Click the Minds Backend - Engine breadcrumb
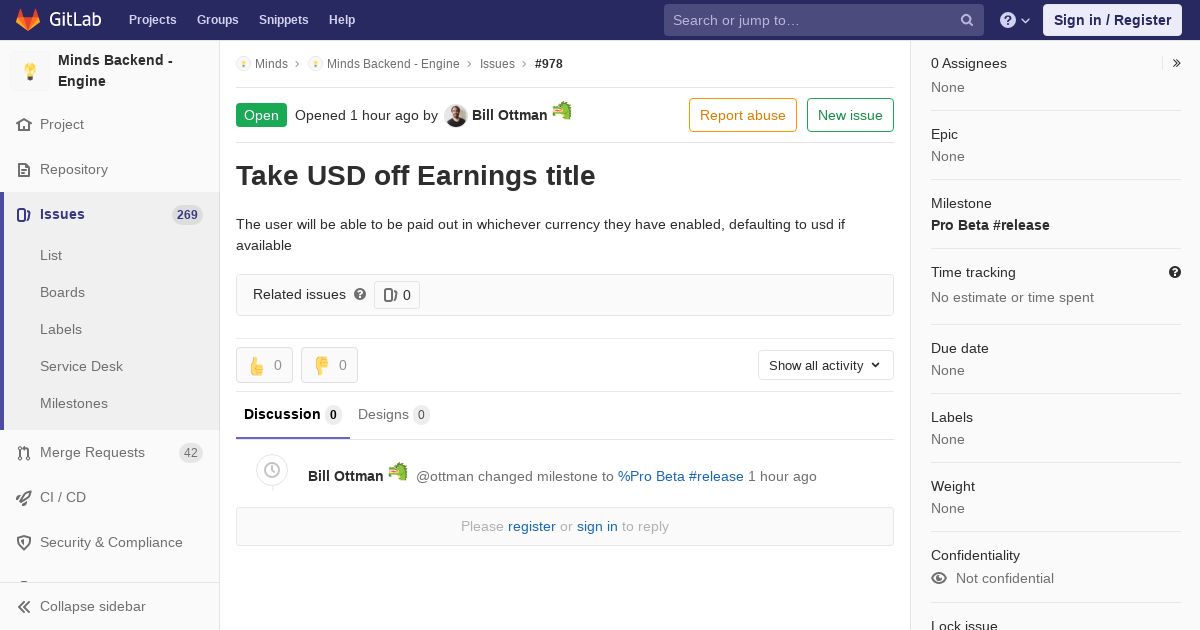The height and width of the screenshot is (630, 1200). click(393, 64)
